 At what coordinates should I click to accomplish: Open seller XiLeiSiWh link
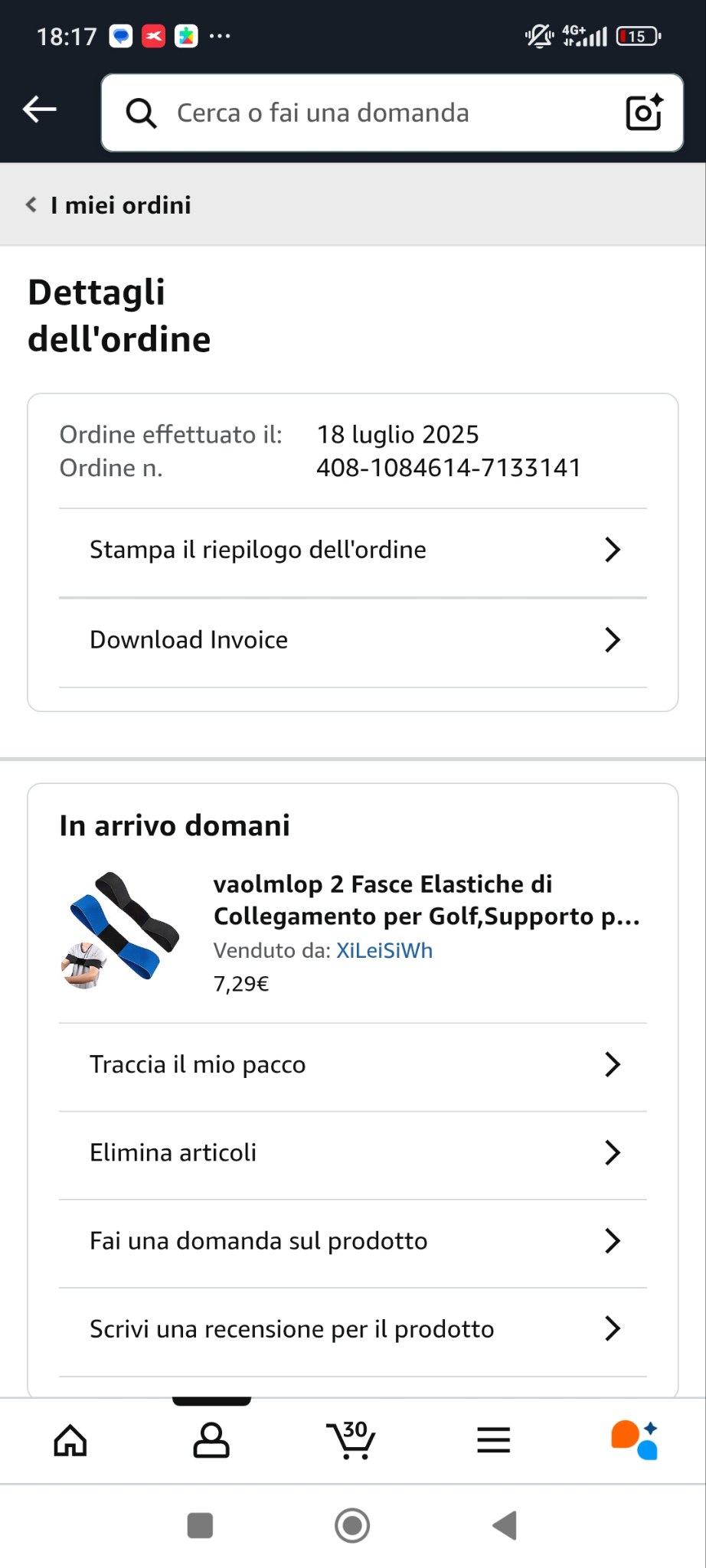384,951
